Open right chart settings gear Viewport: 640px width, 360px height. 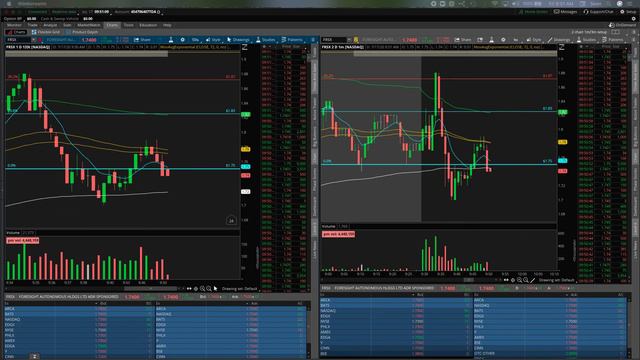pyautogui.click(x=503, y=40)
